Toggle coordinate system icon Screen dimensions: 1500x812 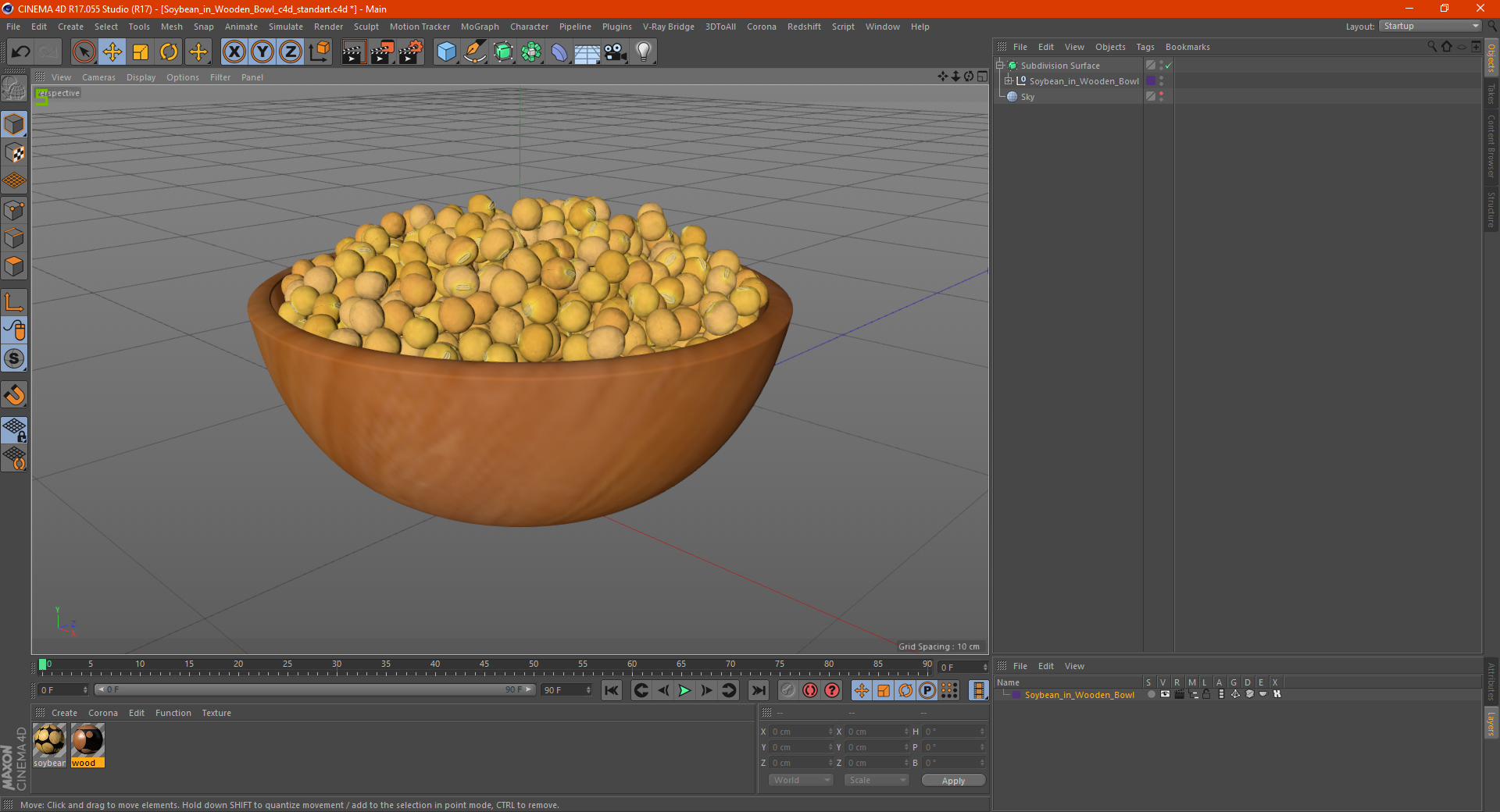(x=320, y=52)
